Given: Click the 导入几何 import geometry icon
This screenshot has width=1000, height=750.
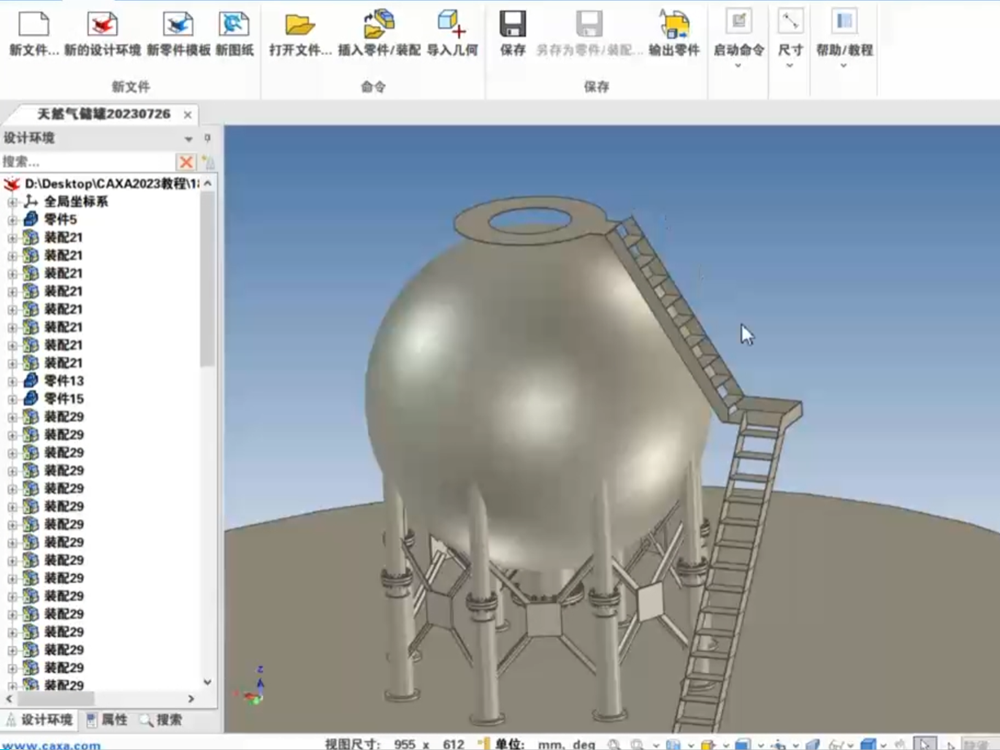Looking at the screenshot, I should coord(452,24).
